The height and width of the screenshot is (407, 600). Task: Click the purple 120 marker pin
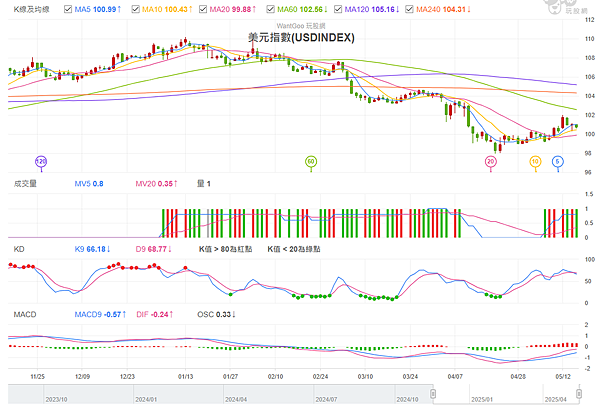pyautogui.click(x=41, y=162)
